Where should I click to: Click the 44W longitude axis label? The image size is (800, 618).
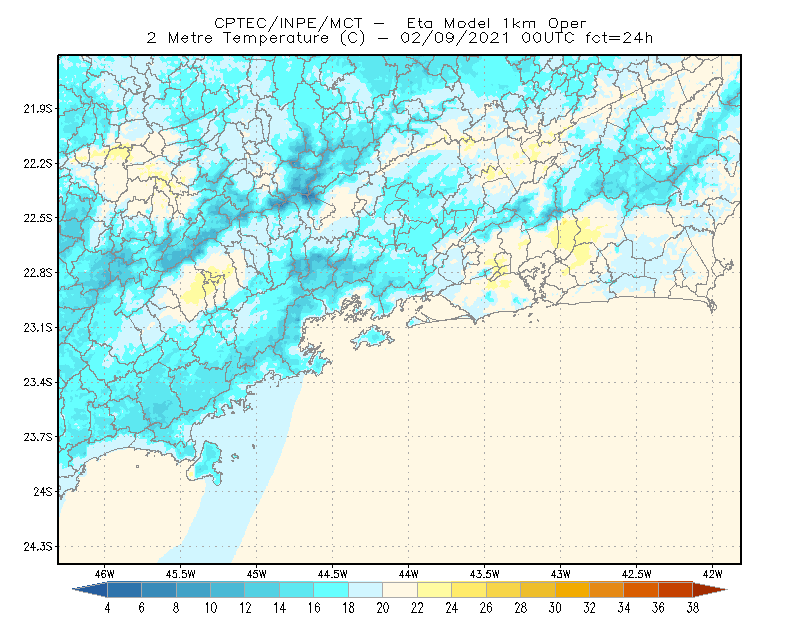409,574
